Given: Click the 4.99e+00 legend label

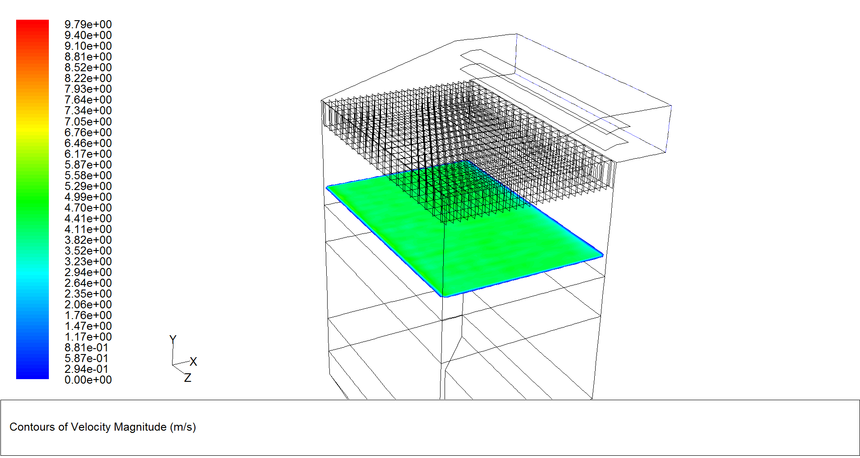Looking at the screenshot, I should [x=88, y=197].
